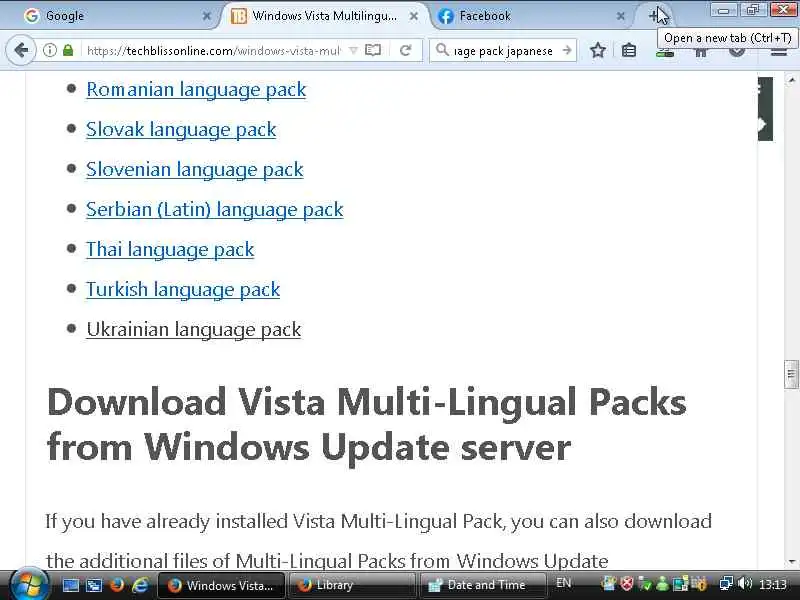Open a new tab with plus button
The width and height of the screenshot is (800, 600).
tap(653, 16)
